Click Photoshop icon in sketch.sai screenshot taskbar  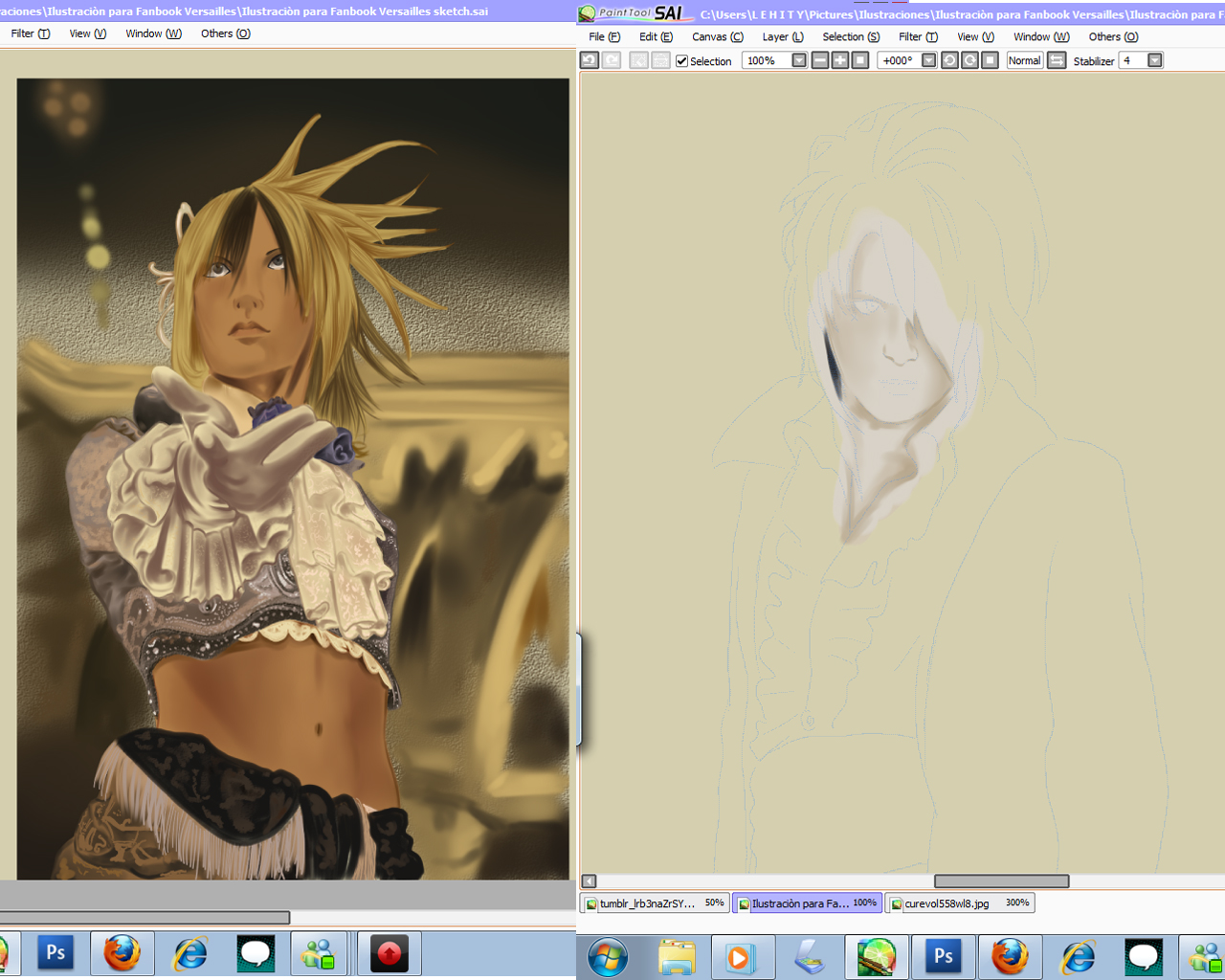pos(56,953)
